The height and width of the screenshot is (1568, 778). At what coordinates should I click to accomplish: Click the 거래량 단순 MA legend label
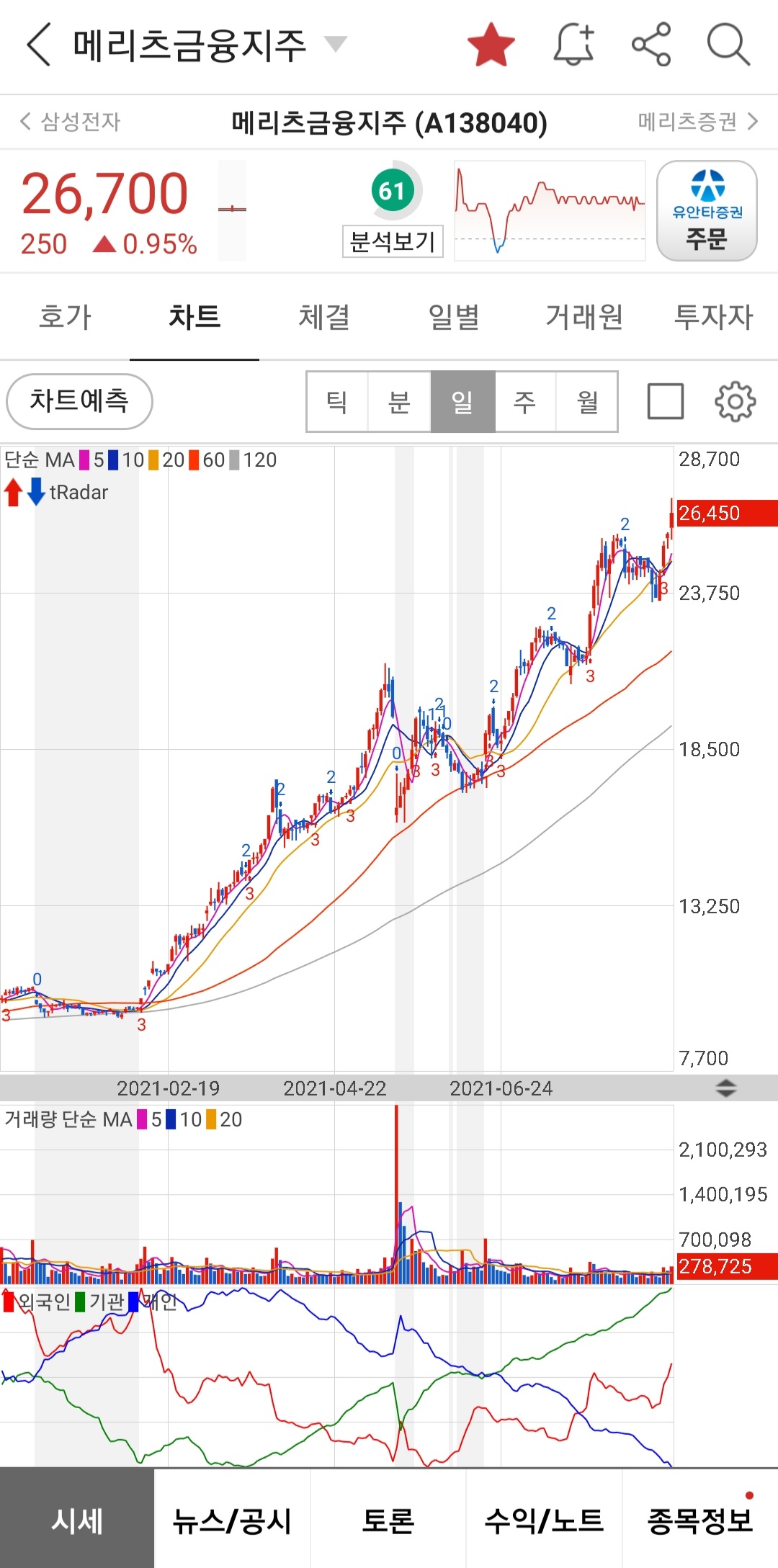68,1119
